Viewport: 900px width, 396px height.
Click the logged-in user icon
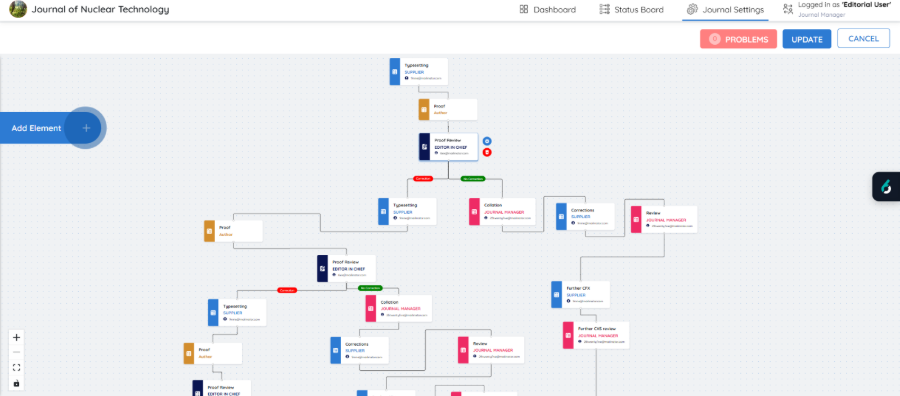[788, 9]
